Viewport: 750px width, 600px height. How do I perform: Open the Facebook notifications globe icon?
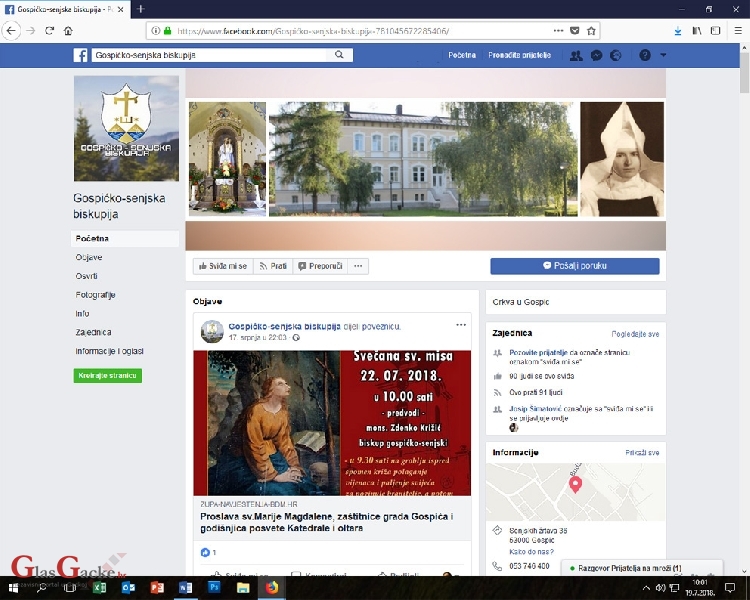coord(616,55)
